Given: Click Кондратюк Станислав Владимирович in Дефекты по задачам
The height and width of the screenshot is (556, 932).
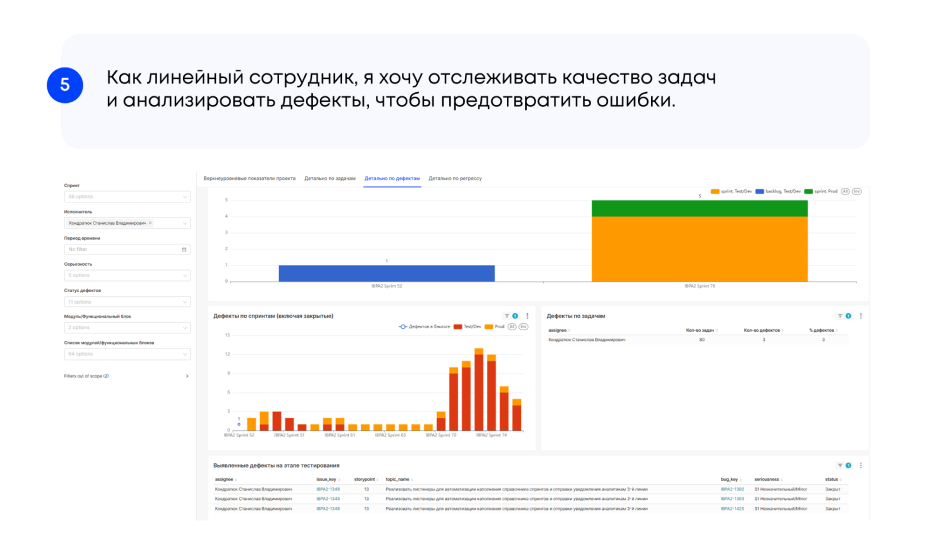Looking at the screenshot, I should click(x=587, y=340).
